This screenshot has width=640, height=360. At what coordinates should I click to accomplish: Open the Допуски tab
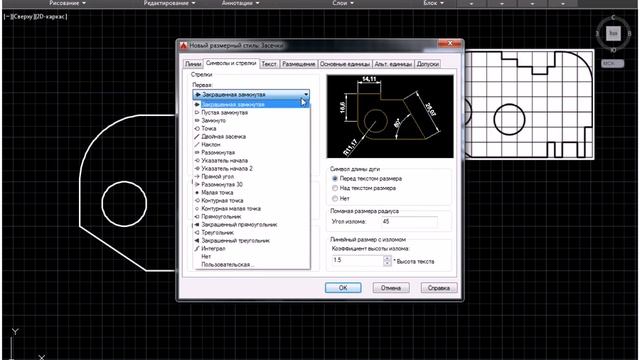(x=427, y=64)
